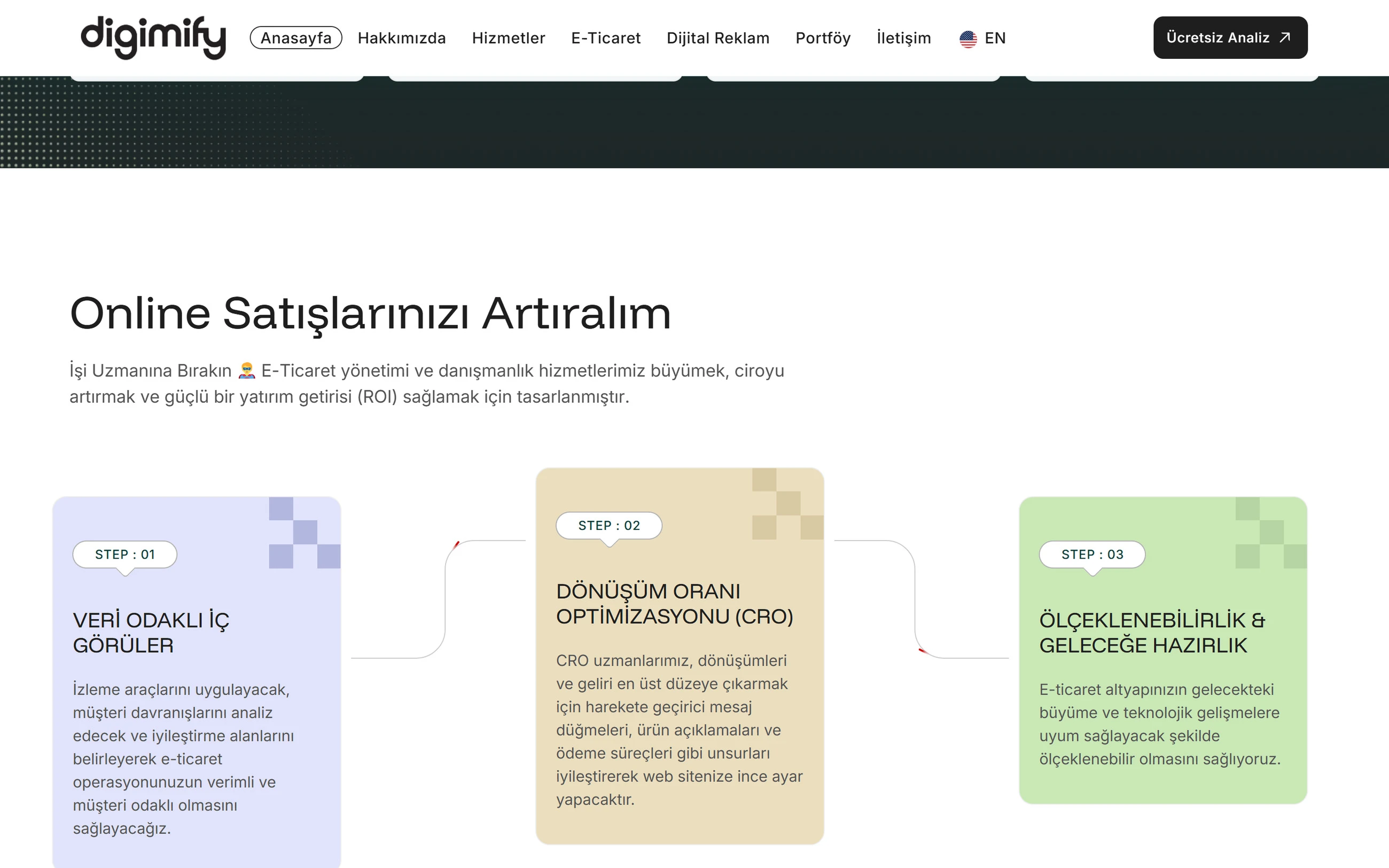Click the paragraph starting İzleme araçlarını uygulayacak

click(183, 759)
